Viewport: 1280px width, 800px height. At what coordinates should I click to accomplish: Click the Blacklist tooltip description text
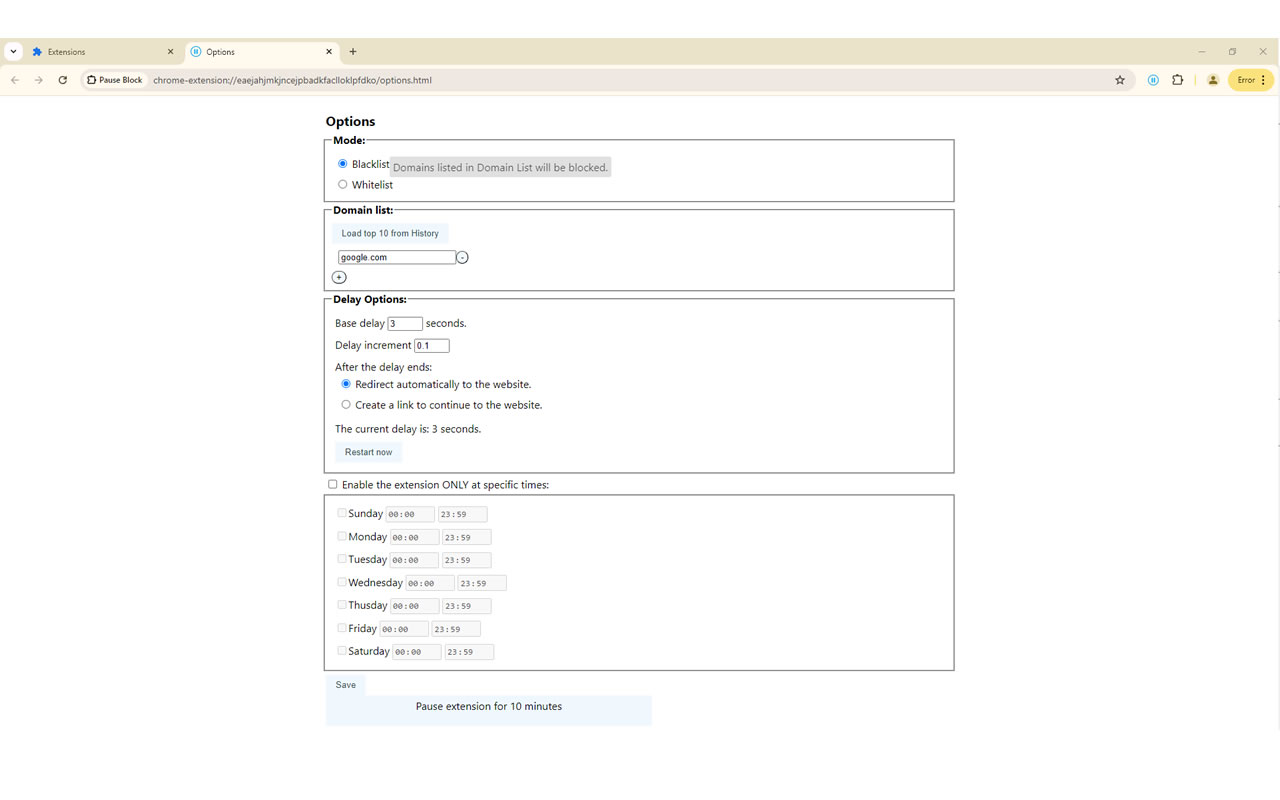pos(500,168)
